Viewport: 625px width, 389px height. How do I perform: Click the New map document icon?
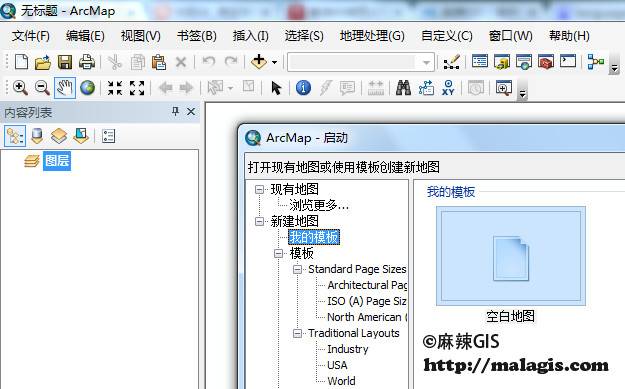tap(21, 62)
